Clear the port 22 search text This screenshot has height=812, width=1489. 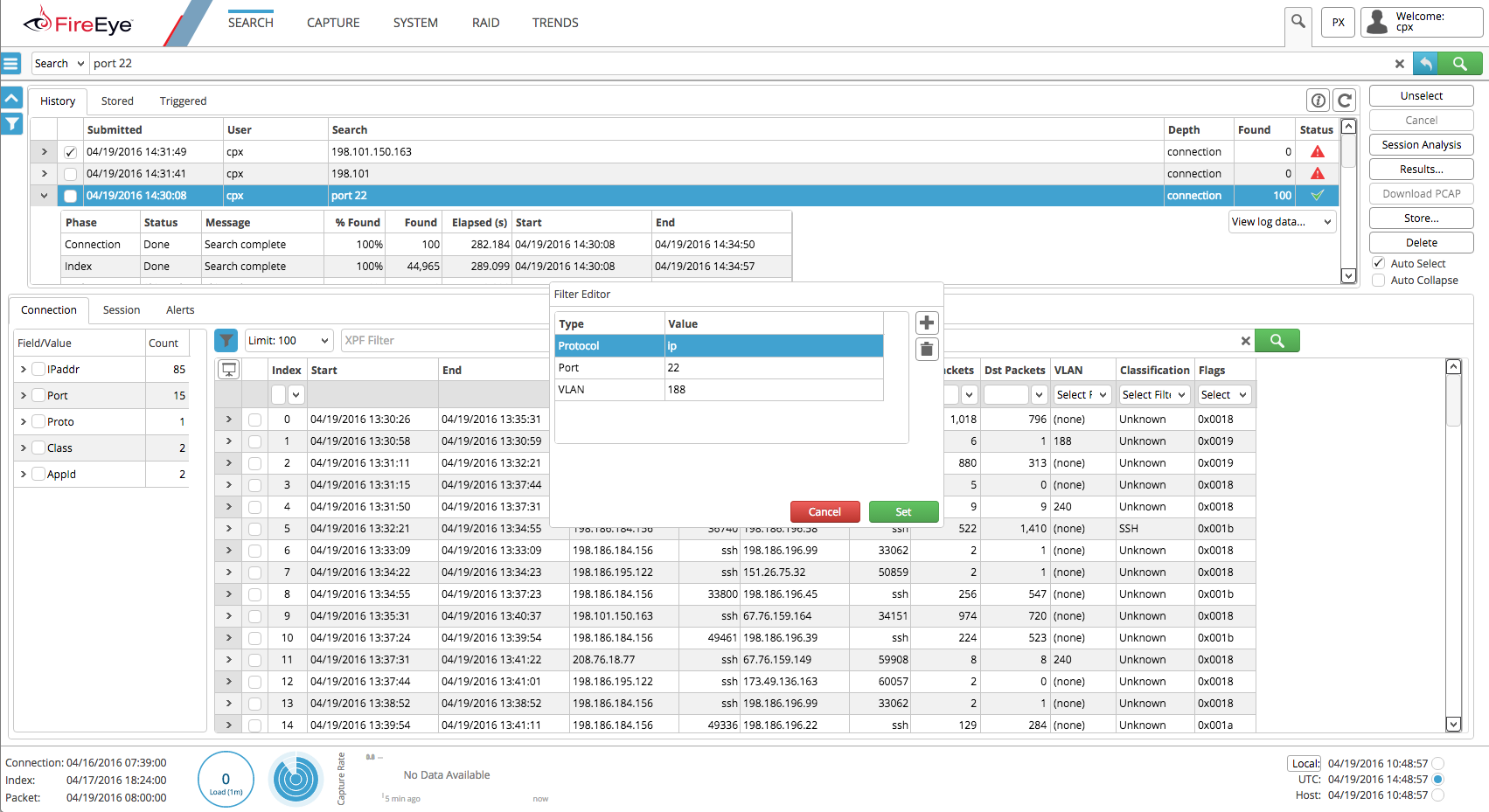[1399, 64]
